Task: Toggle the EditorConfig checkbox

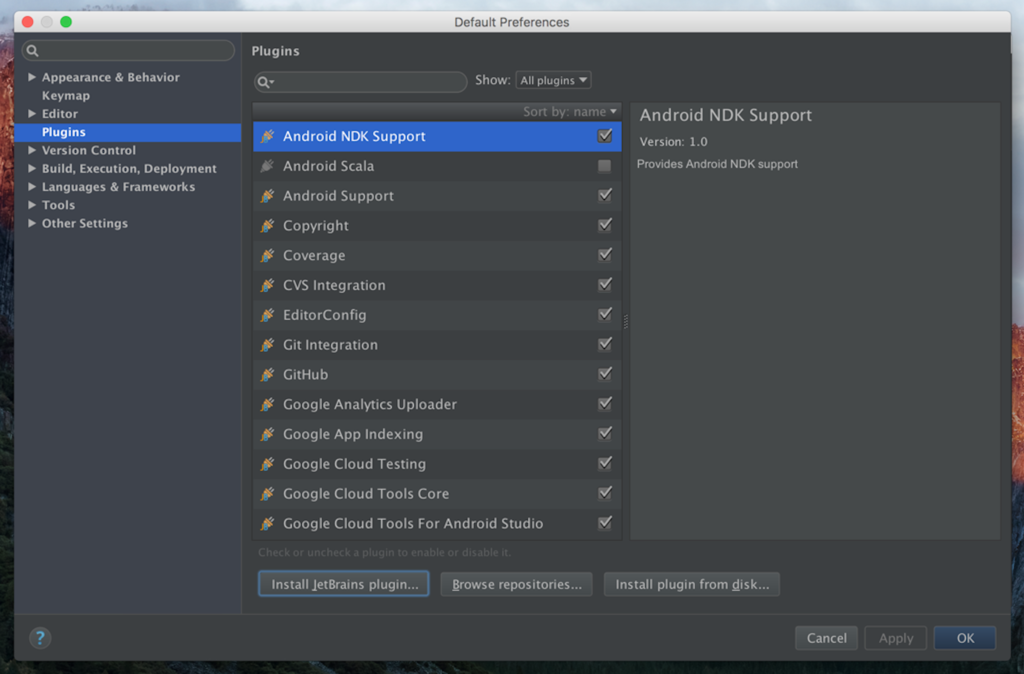Action: pyautogui.click(x=605, y=314)
